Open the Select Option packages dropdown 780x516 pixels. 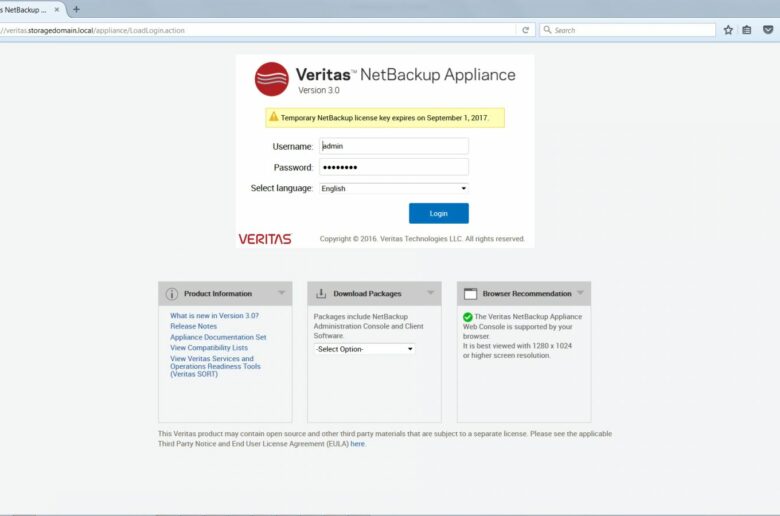coord(364,349)
